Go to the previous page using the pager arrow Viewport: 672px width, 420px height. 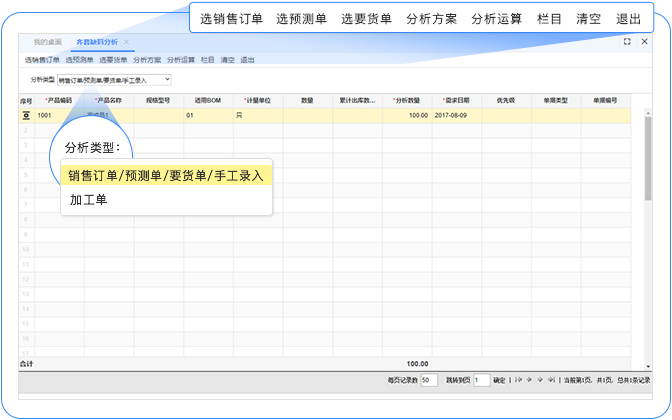(529, 380)
